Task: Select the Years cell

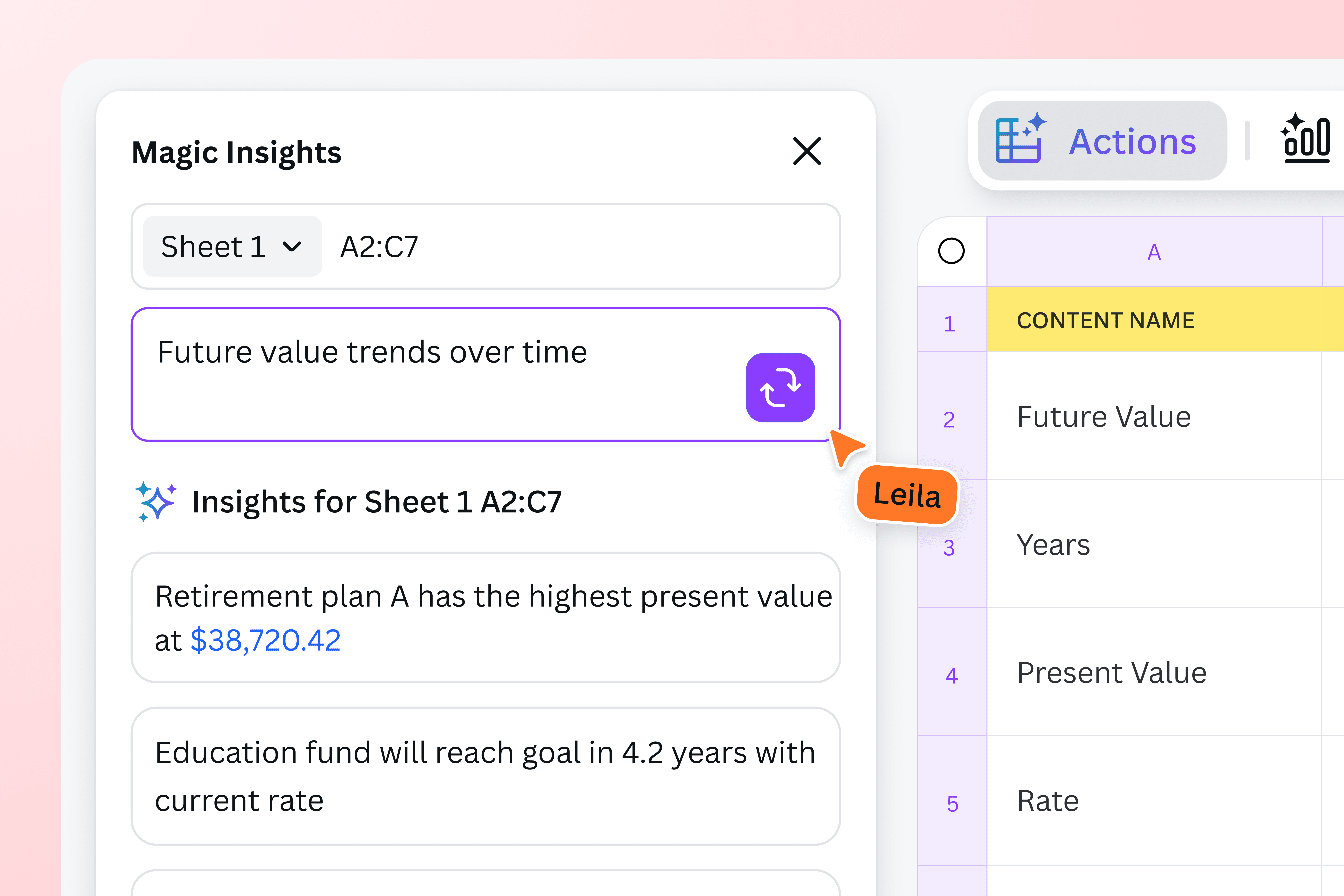Action: click(x=1053, y=545)
